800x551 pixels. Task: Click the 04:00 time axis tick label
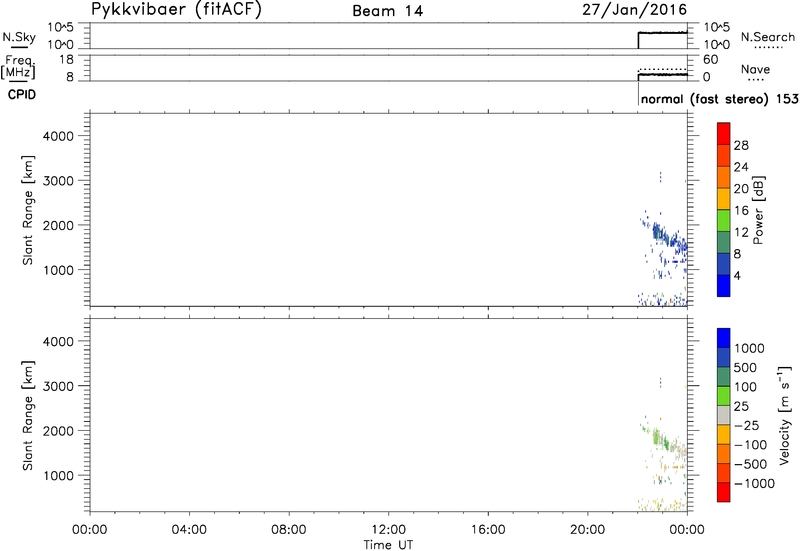[189, 530]
